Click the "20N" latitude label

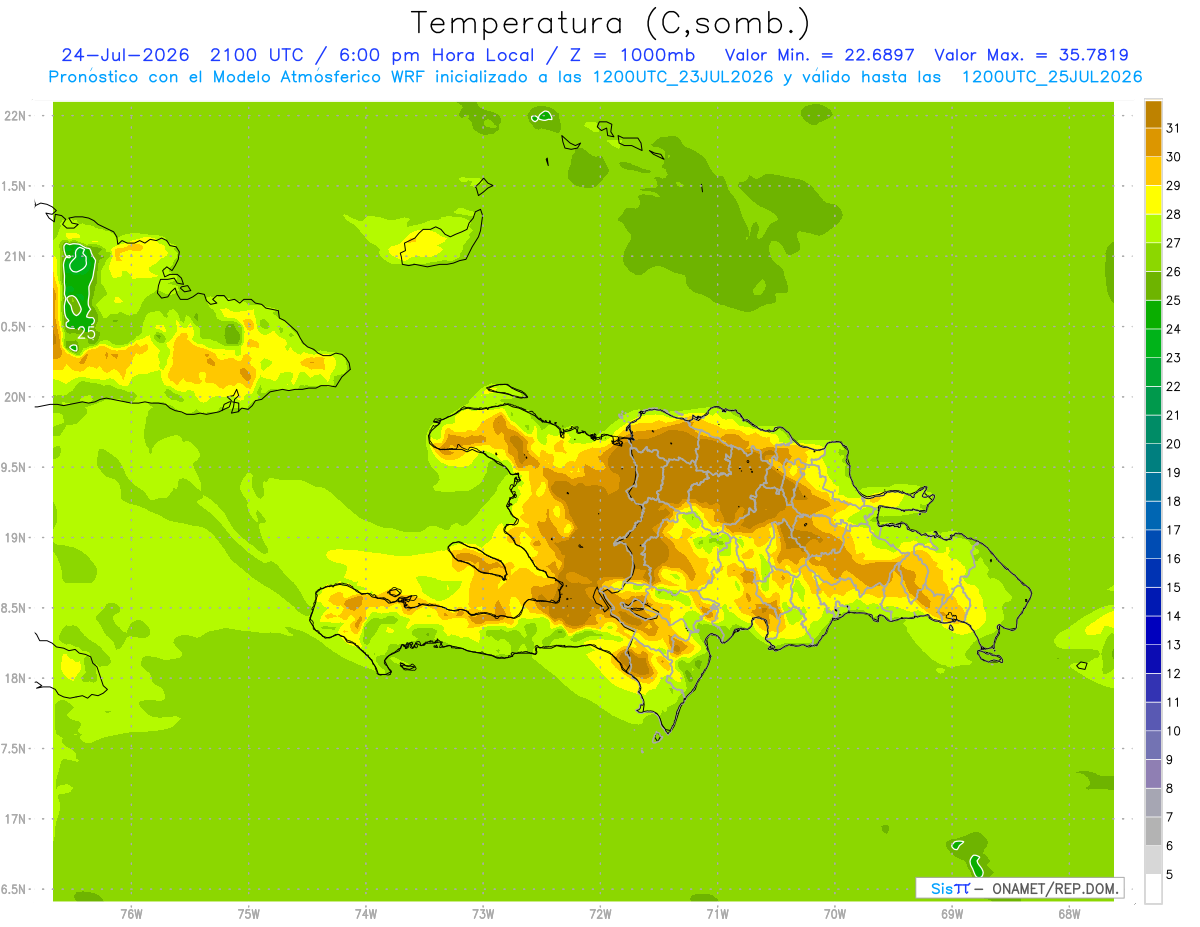[x=16, y=397]
